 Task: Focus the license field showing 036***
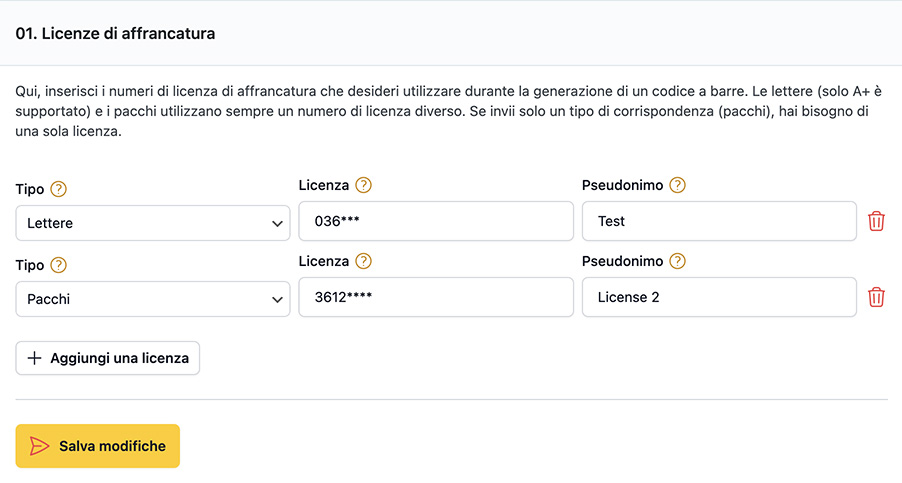tap(436, 221)
